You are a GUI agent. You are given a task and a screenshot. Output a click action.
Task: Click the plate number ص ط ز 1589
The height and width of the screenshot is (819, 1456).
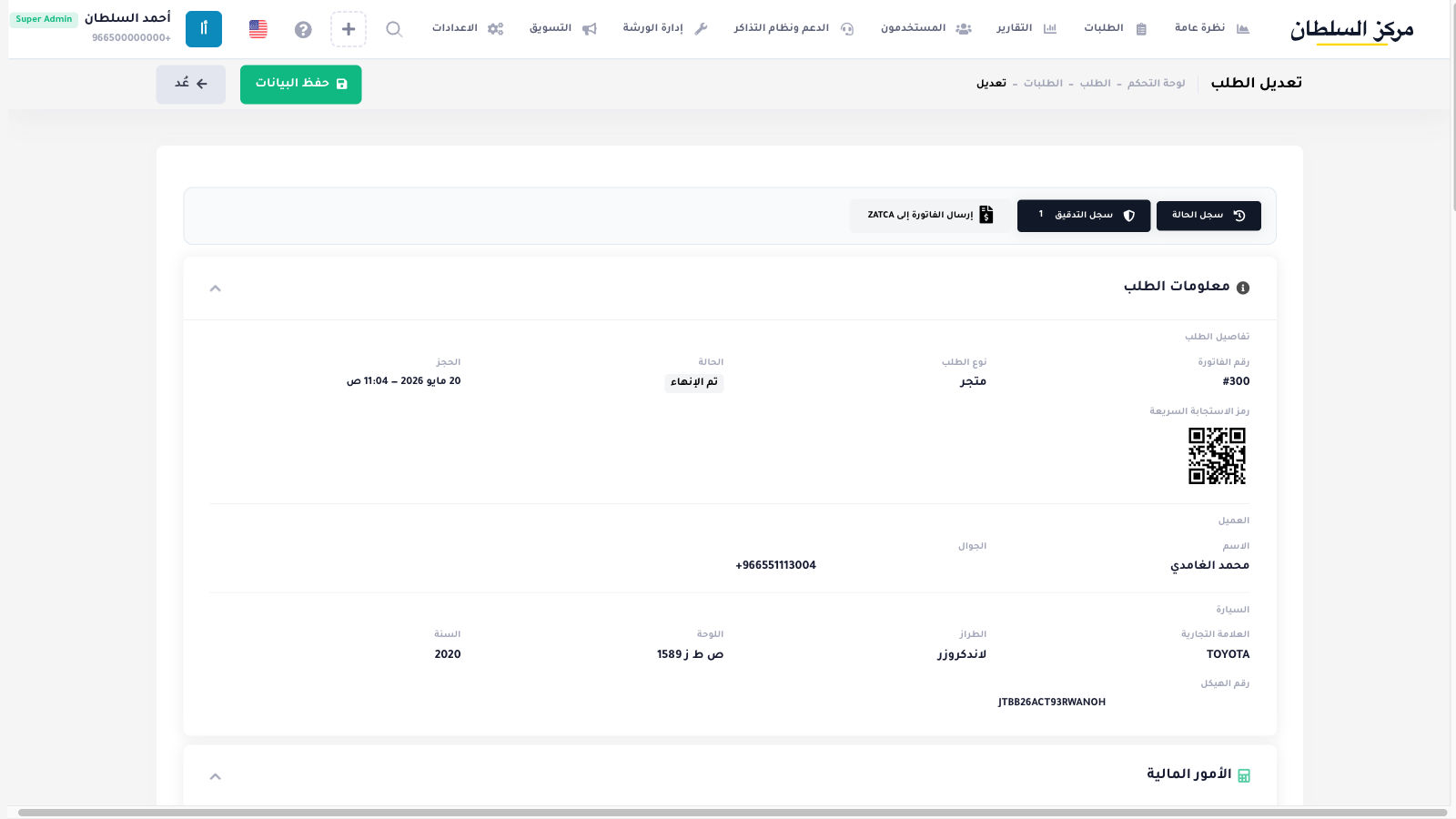[x=690, y=655]
